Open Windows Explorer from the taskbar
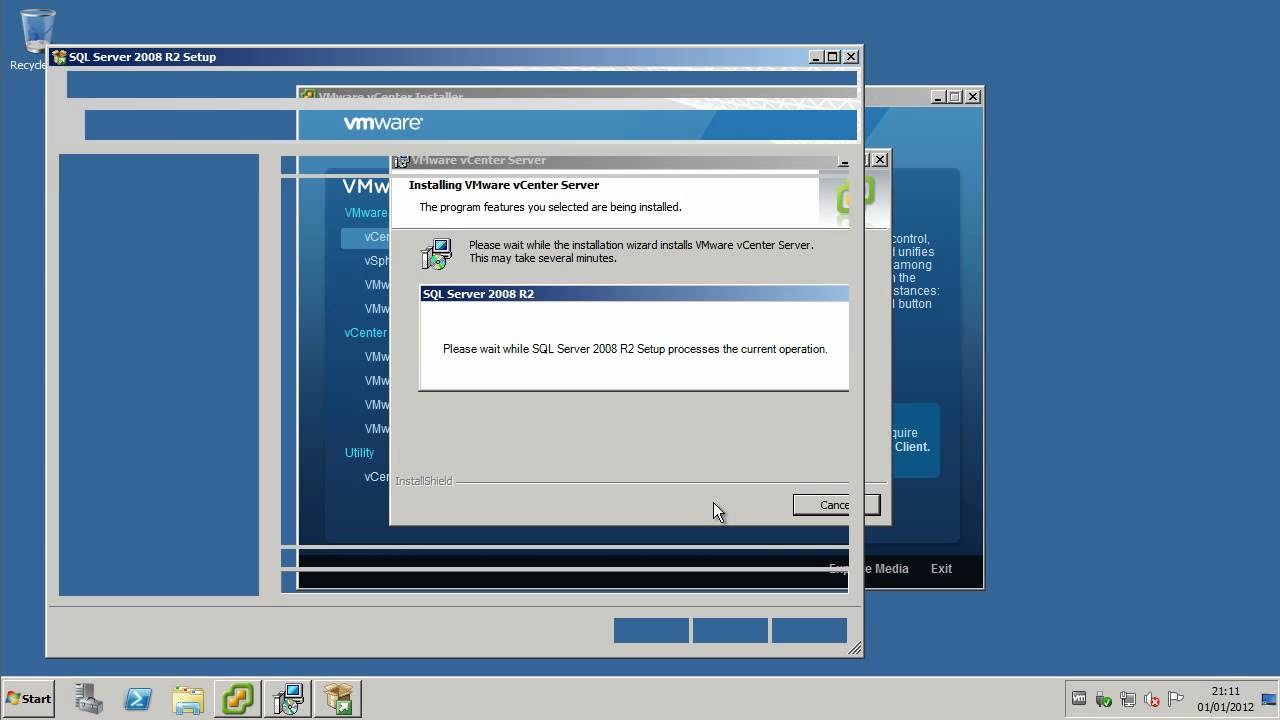1280x720 pixels. [x=188, y=699]
